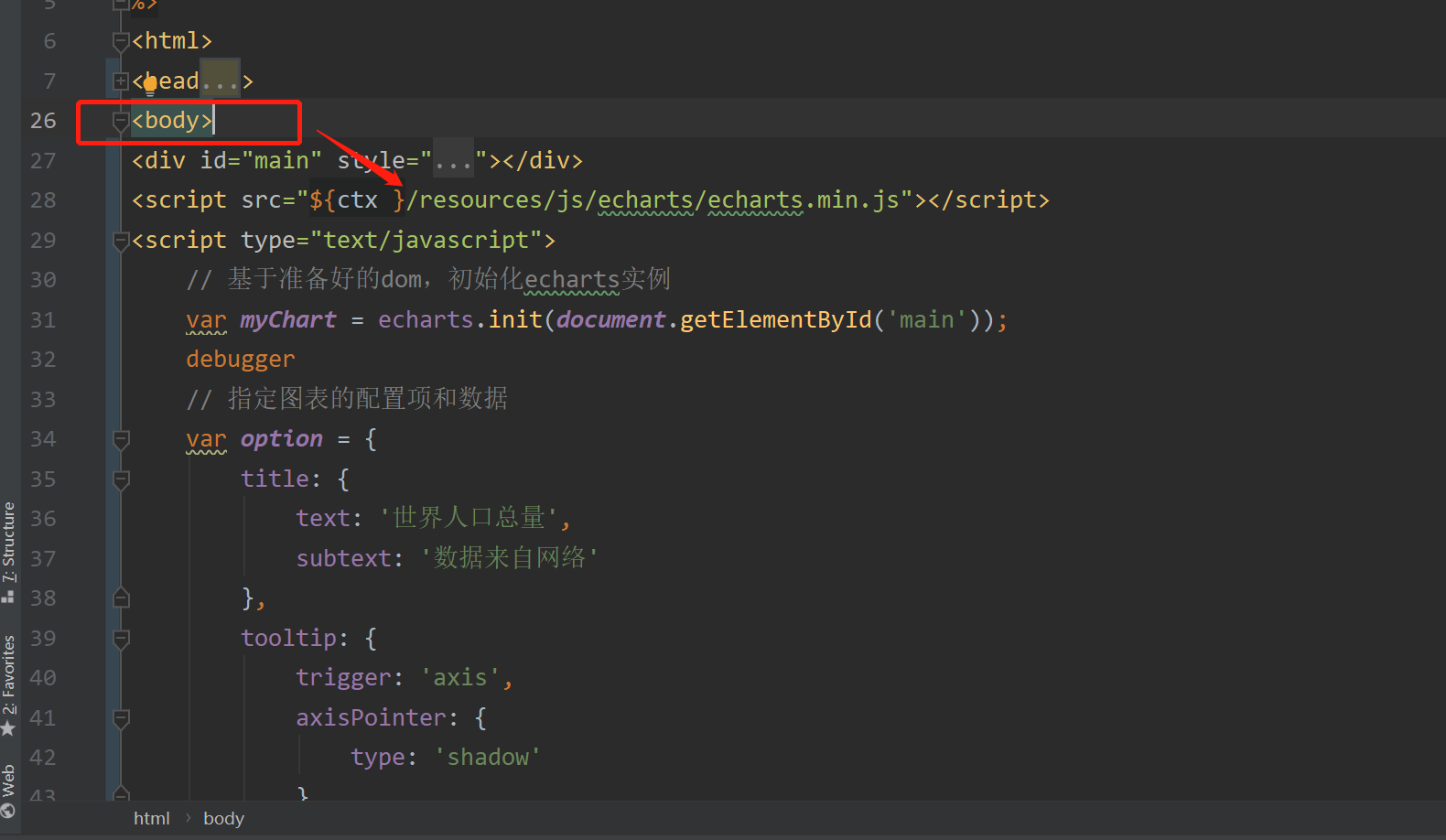Click the 指定图表的配置项和数据 comment

click(x=347, y=399)
